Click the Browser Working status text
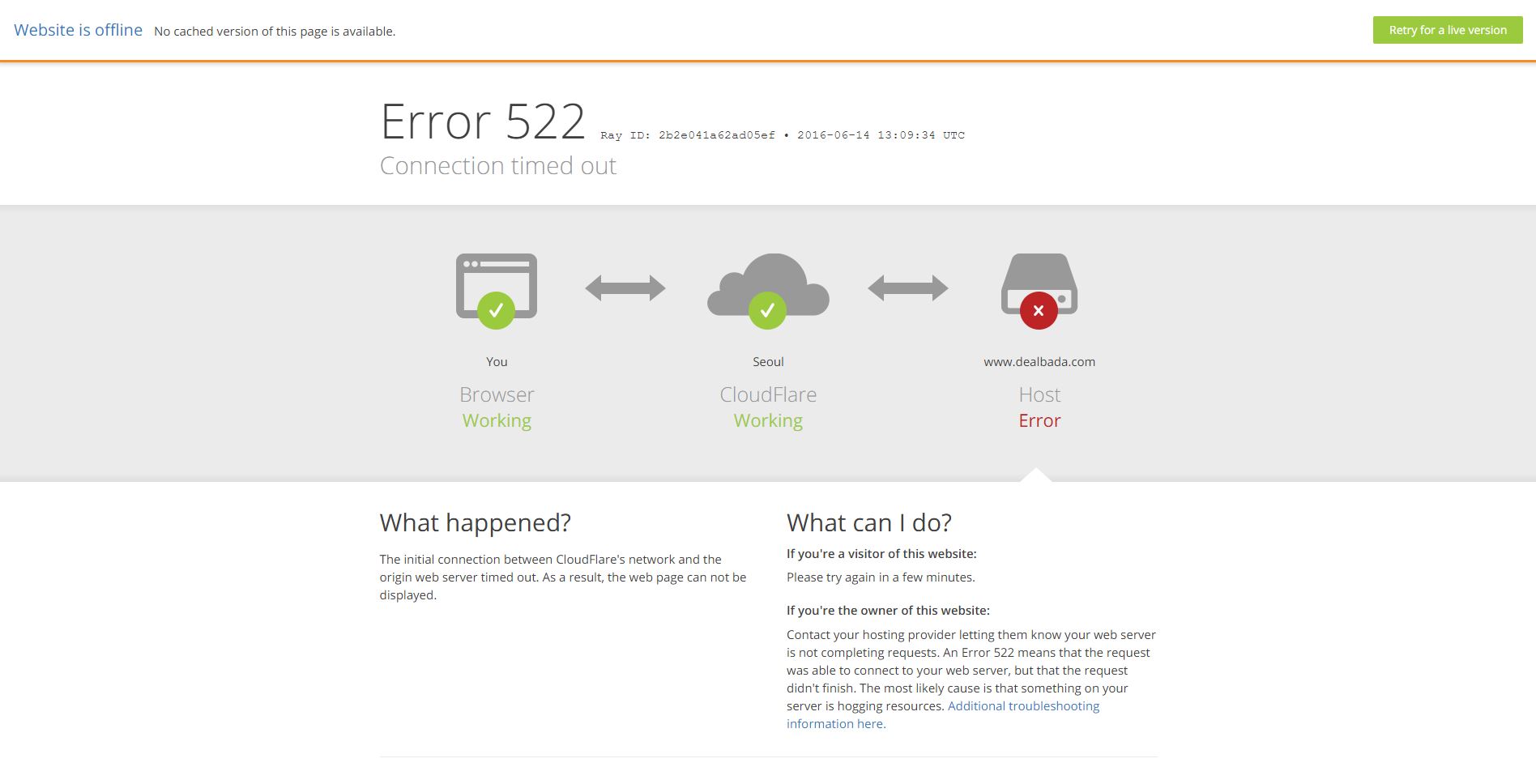1536x784 pixels. coord(497,420)
